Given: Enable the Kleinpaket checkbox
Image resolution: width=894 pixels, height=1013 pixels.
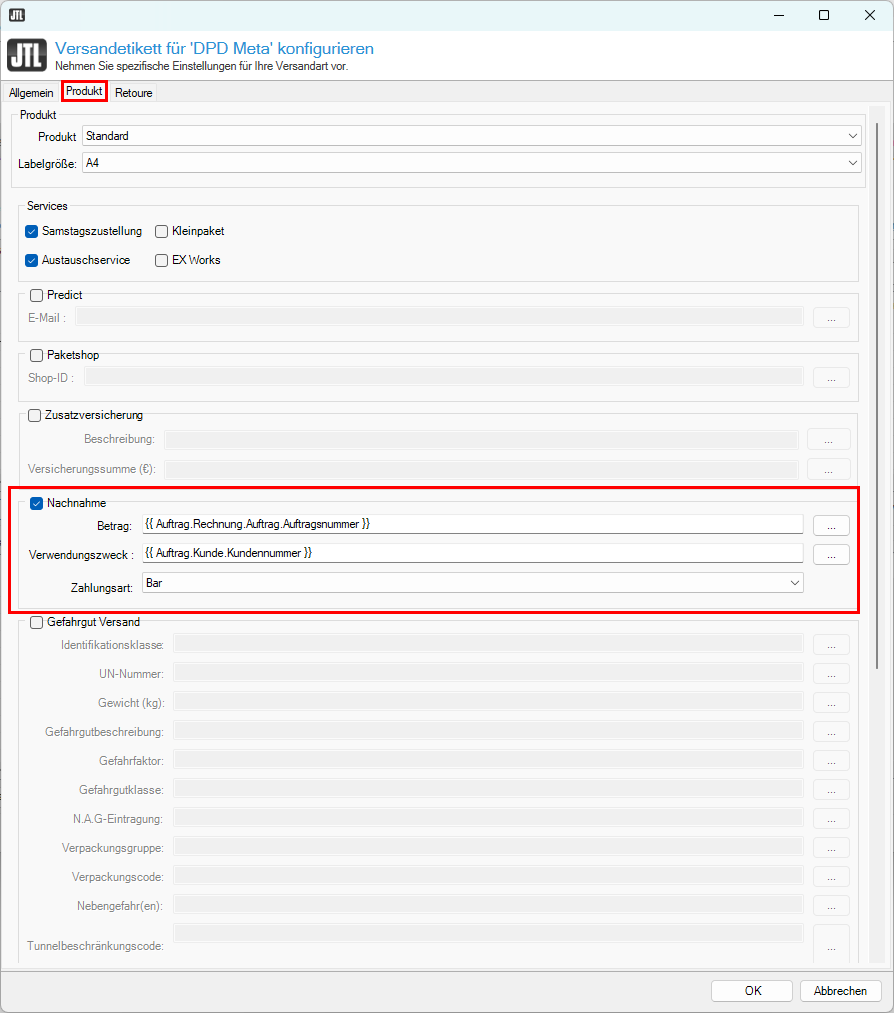Looking at the screenshot, I should (162, 231).
